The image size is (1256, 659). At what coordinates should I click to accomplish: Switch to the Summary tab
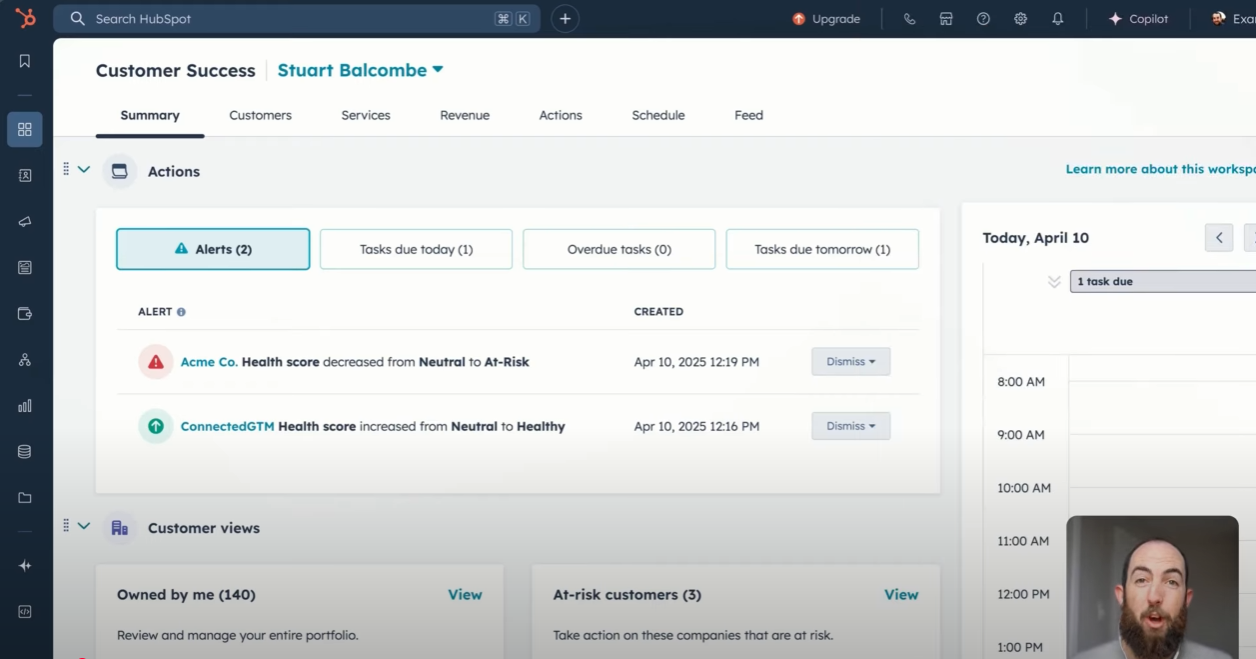tap(150, 115)
